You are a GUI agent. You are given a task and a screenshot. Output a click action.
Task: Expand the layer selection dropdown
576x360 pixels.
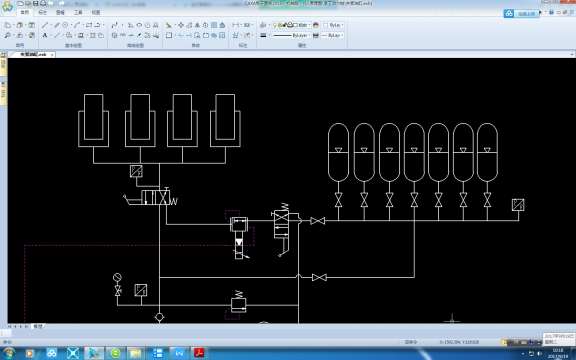(309, 25)
